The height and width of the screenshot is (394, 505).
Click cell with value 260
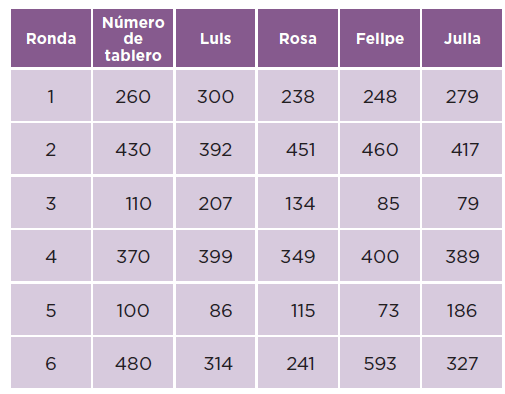[x=133, y=96]
